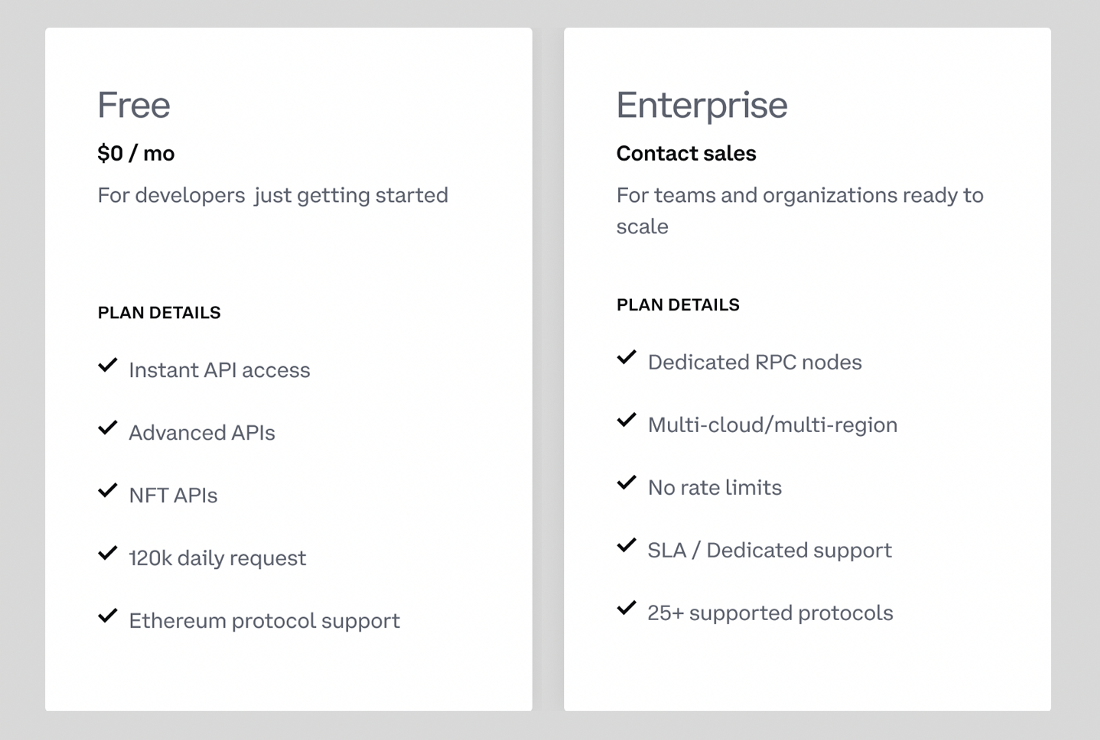This screenshot has width=1100, height=740.
Task: Select the Advanced APIs feature text
Action: pos(201,432)
